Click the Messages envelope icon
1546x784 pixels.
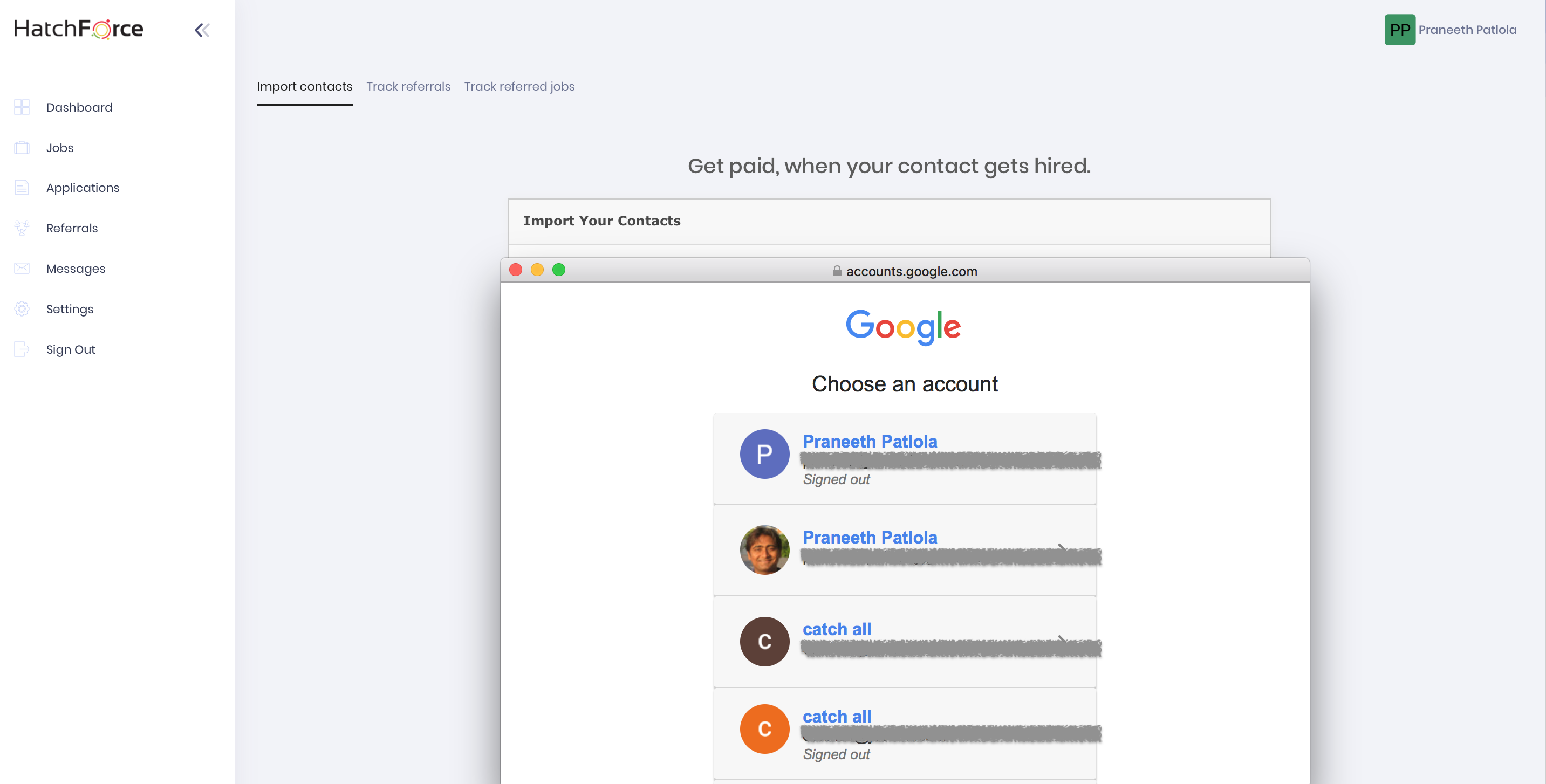(x=22, y=268)
